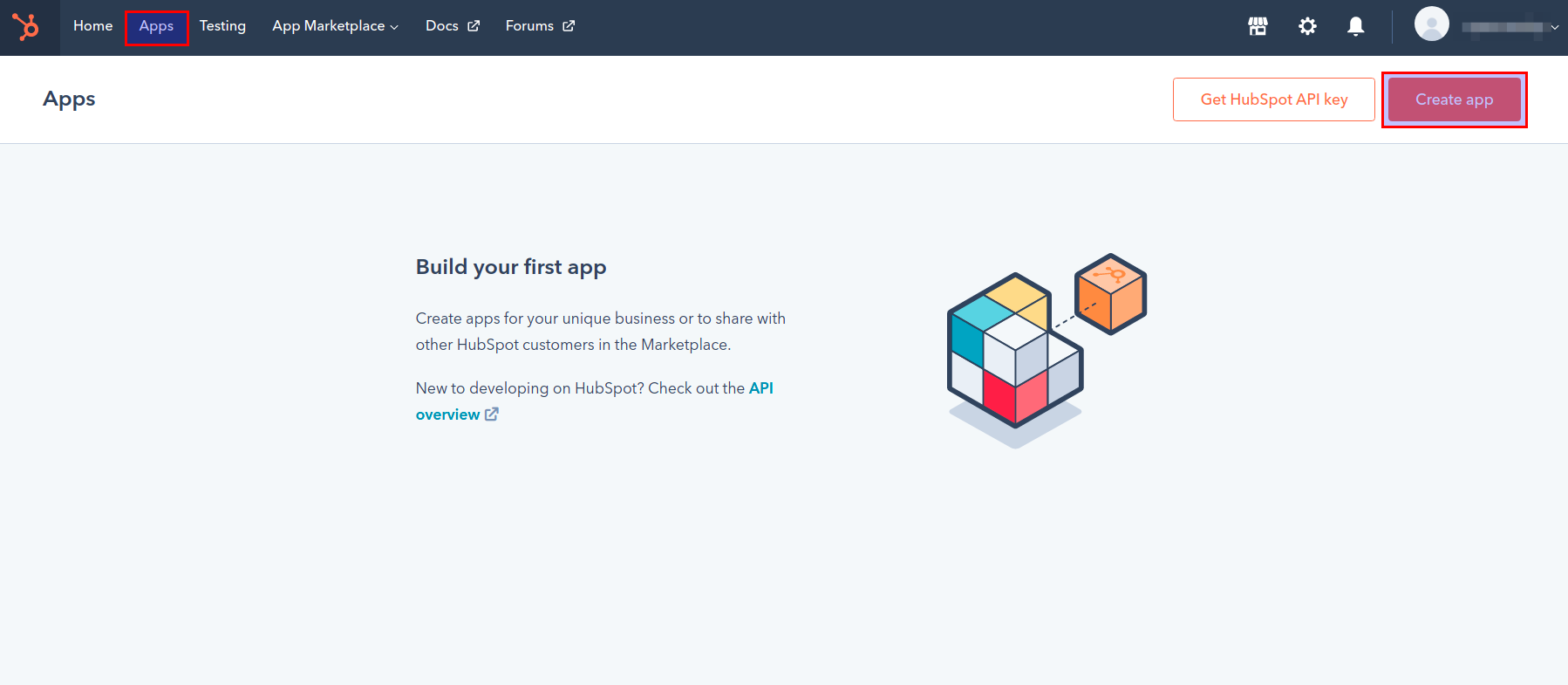Open the notifications bell icon
The width and height of the screenshot is (1568, 685).
[1355, 26]
